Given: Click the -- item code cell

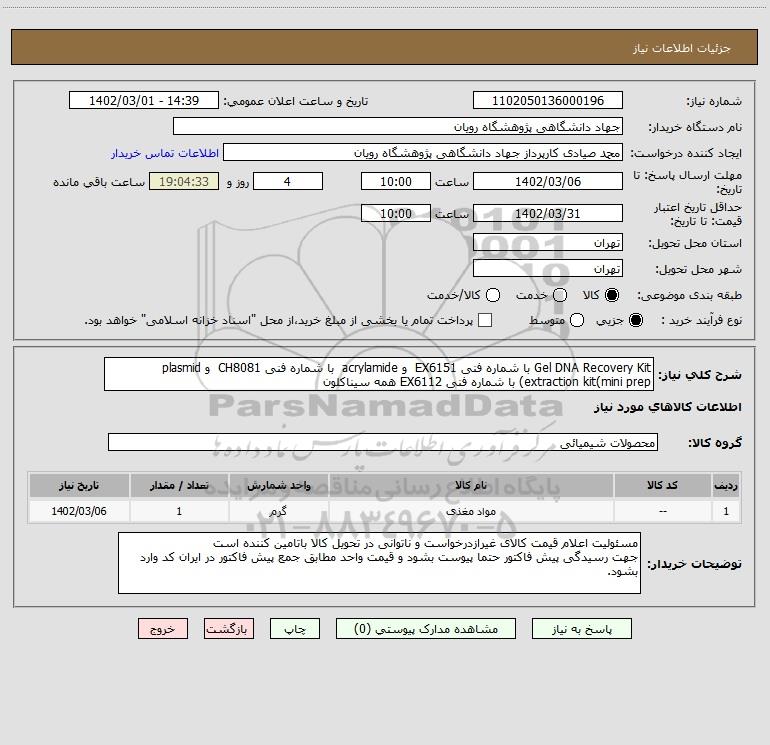Looking at the screenshot, I should [x=662, y=511].
